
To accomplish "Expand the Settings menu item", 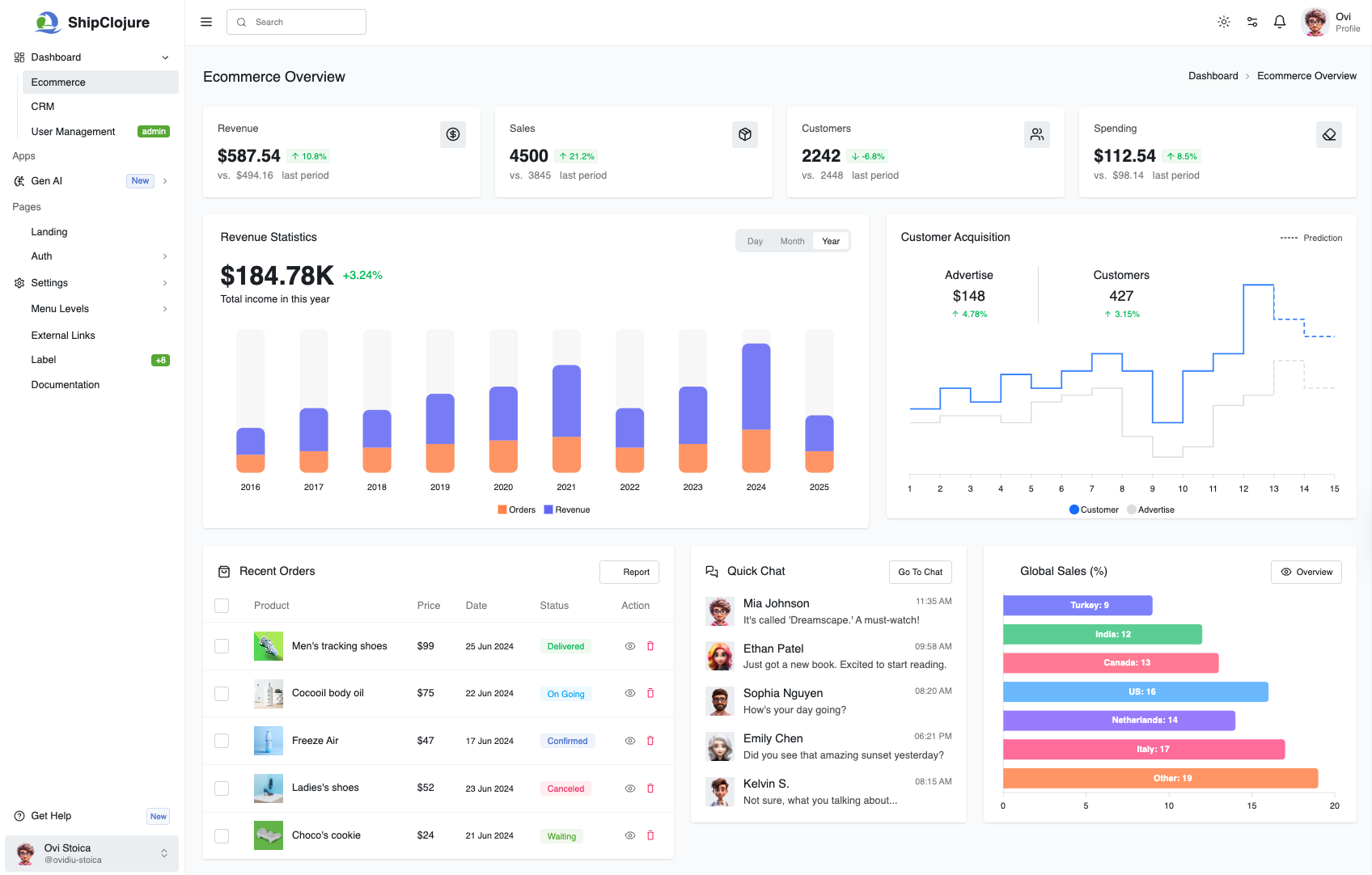I will coord(165,282).
